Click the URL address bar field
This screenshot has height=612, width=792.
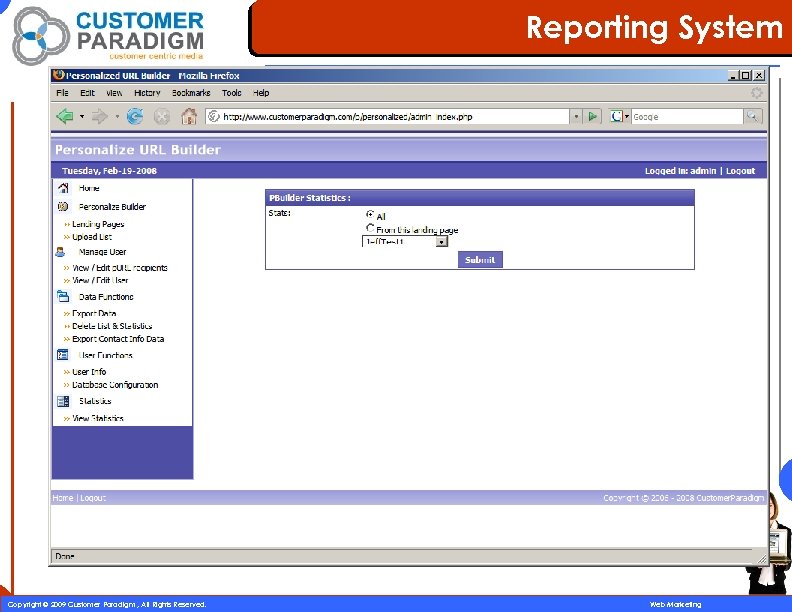point(387,117)
